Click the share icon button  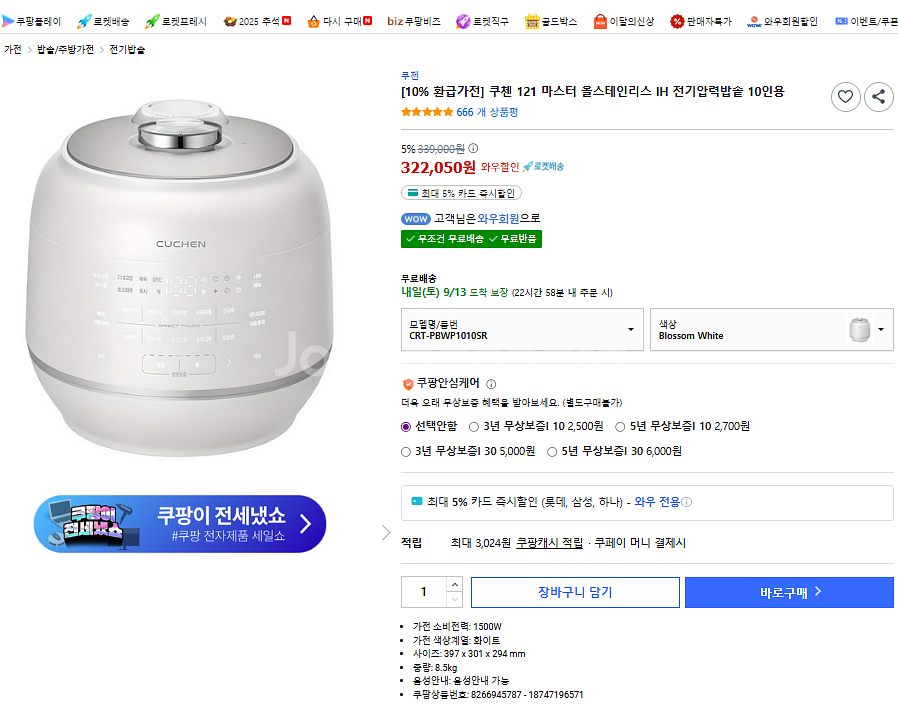(x=878, y=97)
